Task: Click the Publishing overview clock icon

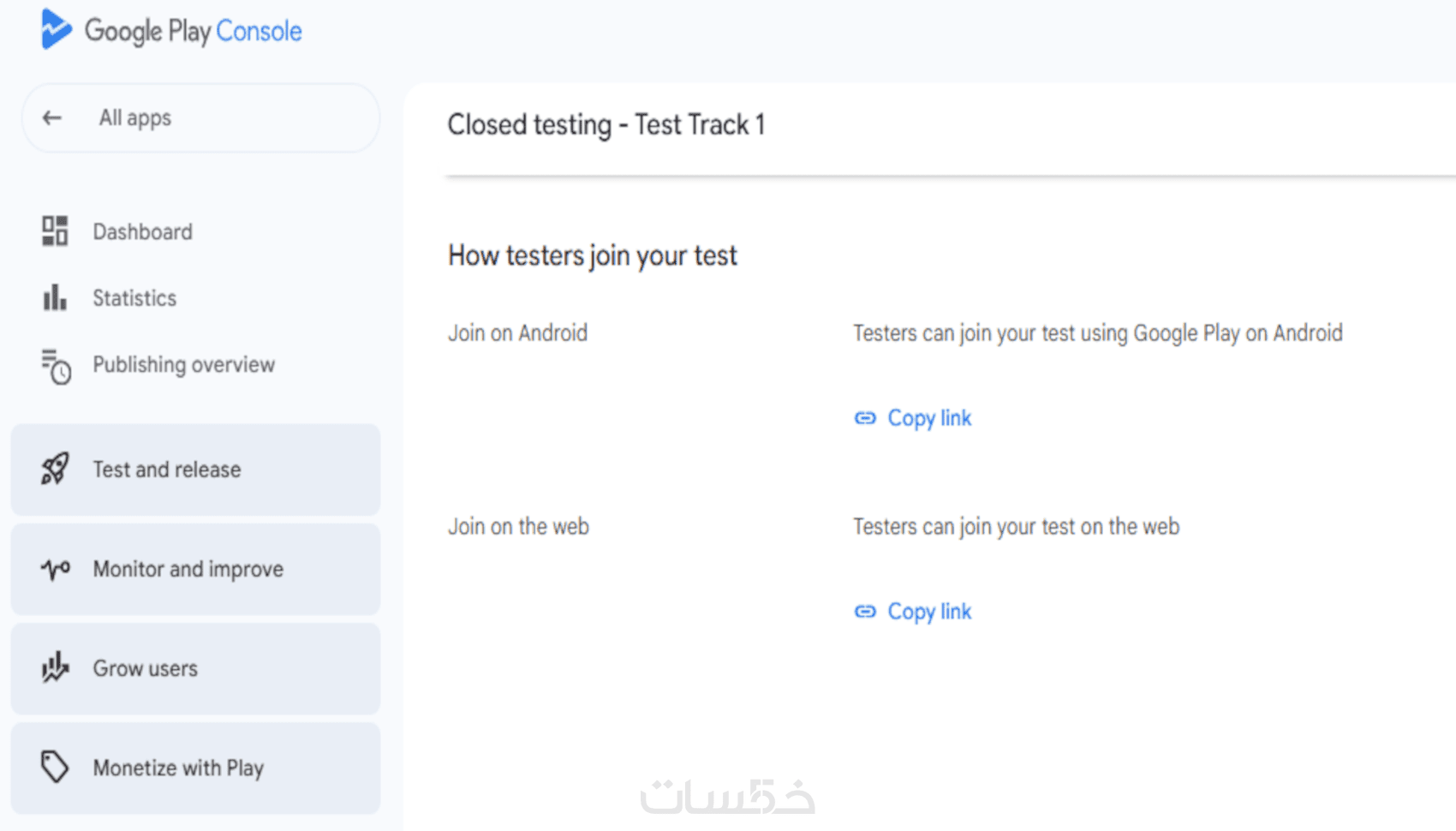Action: pyautogui.click(x=56, y=366)
